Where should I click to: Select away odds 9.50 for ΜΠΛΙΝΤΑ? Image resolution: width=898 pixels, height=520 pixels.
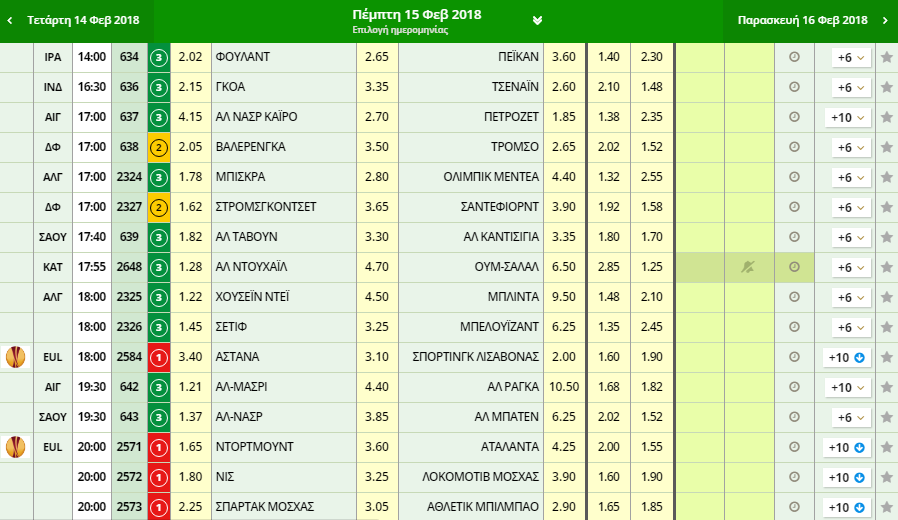tap(564, 298)
